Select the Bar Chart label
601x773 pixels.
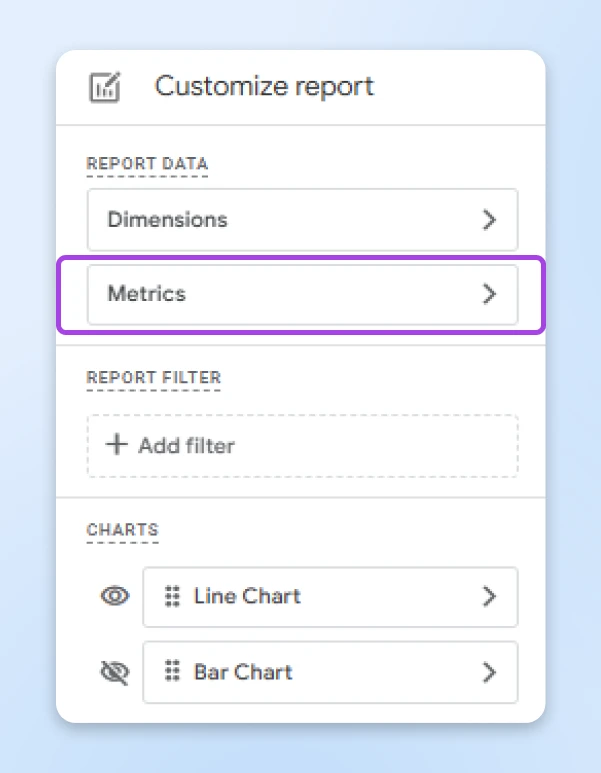243,672
